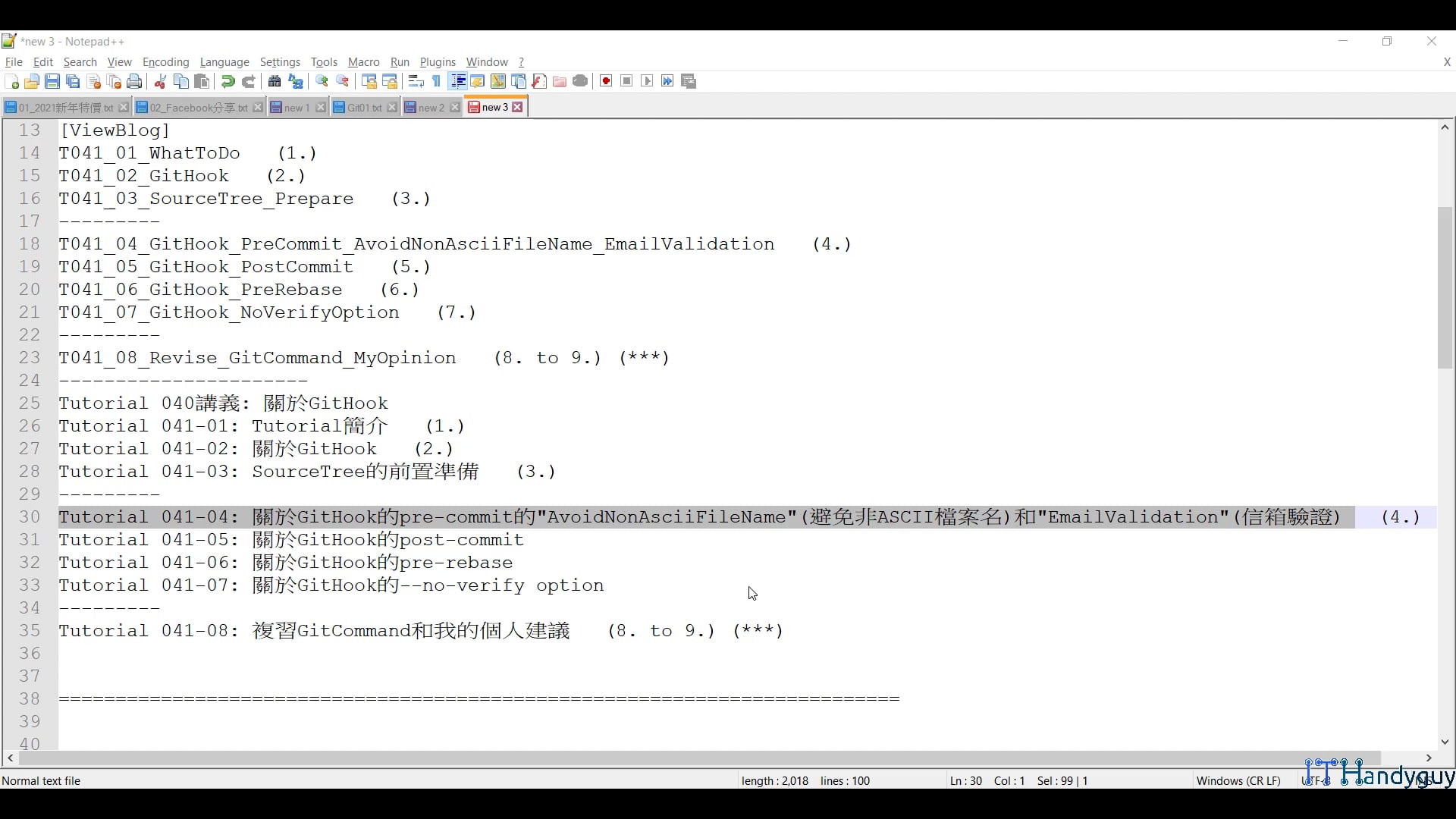The height and width of the screenshot is (819, 1456).
Task: Zoom in using the magnifier plus icon
Action: [322, 81]
